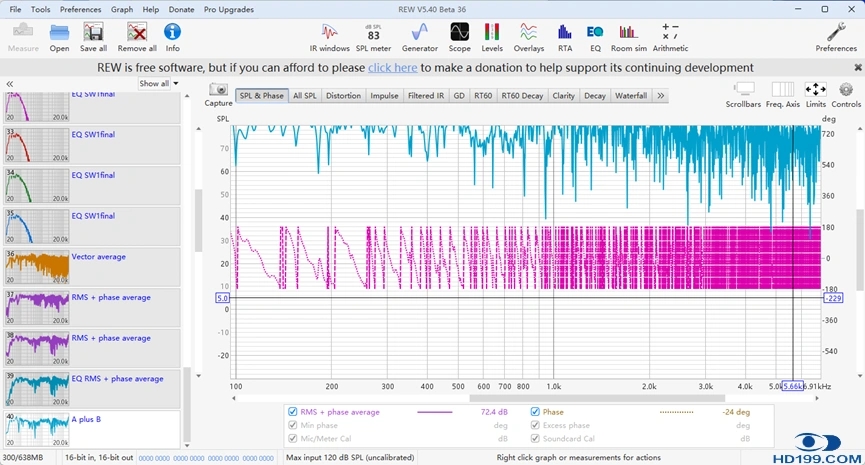This screenshot has width=865, height=465.
Task: Open the trace Arithmetic tool
Action: click(670, 37)
